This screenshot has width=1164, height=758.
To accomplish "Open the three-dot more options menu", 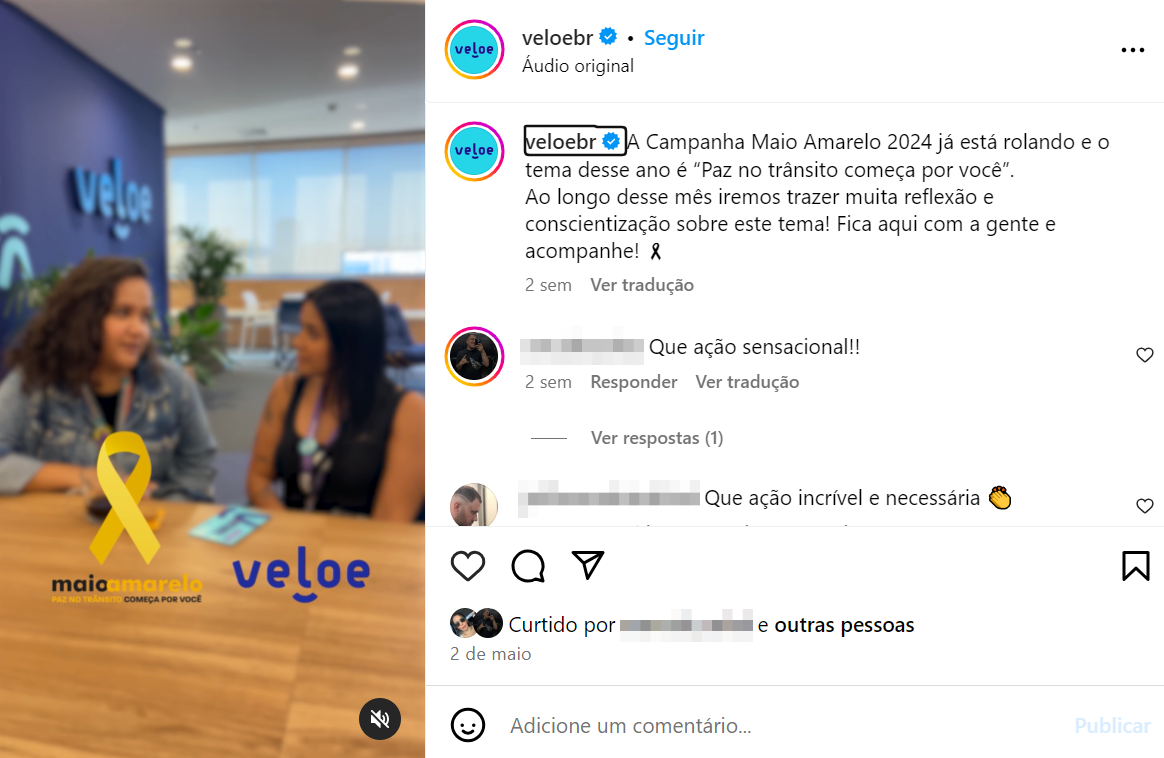I will [1132, 50].
